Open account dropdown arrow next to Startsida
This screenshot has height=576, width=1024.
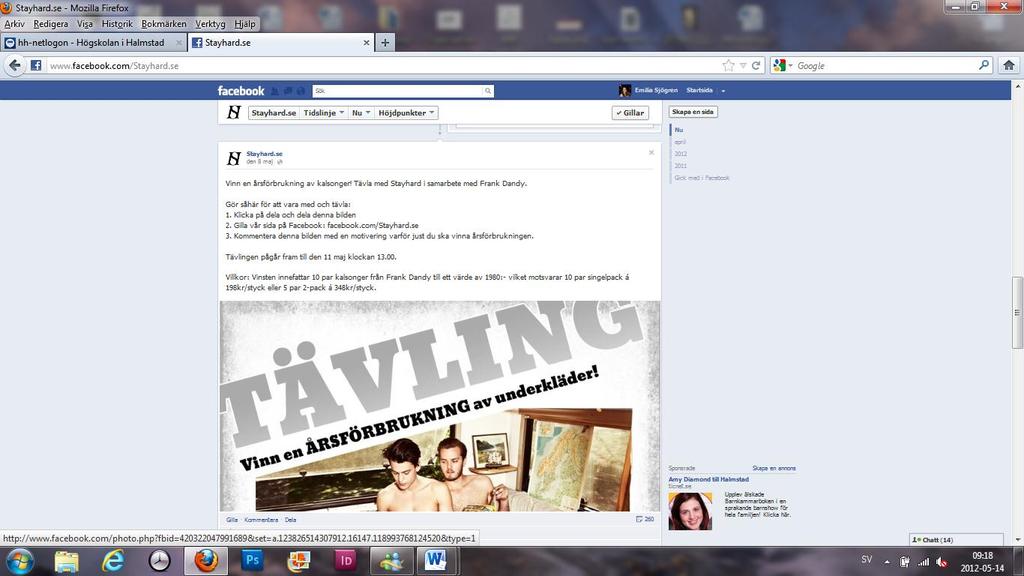[723, 91]
